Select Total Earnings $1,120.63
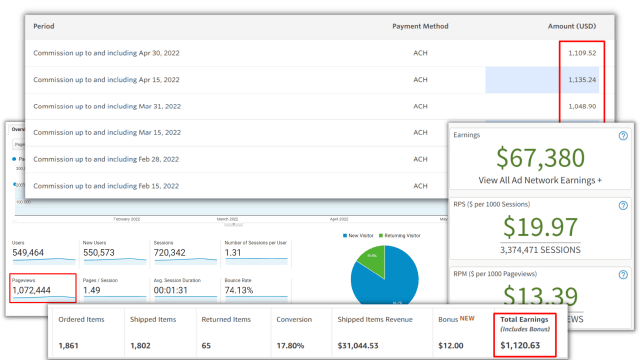Image resolution: width=640 pixels, height=360 pixels. tap(520, 345)
